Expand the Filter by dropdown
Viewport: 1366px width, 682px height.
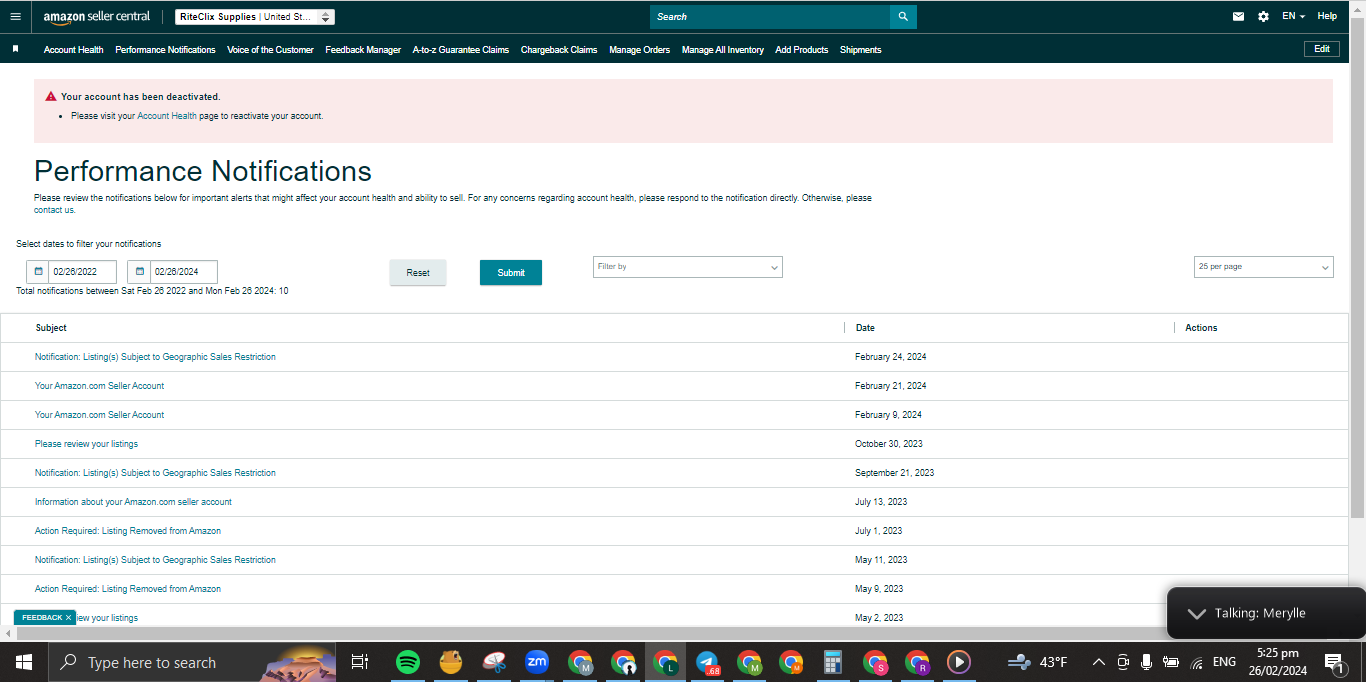coord(688,267)
